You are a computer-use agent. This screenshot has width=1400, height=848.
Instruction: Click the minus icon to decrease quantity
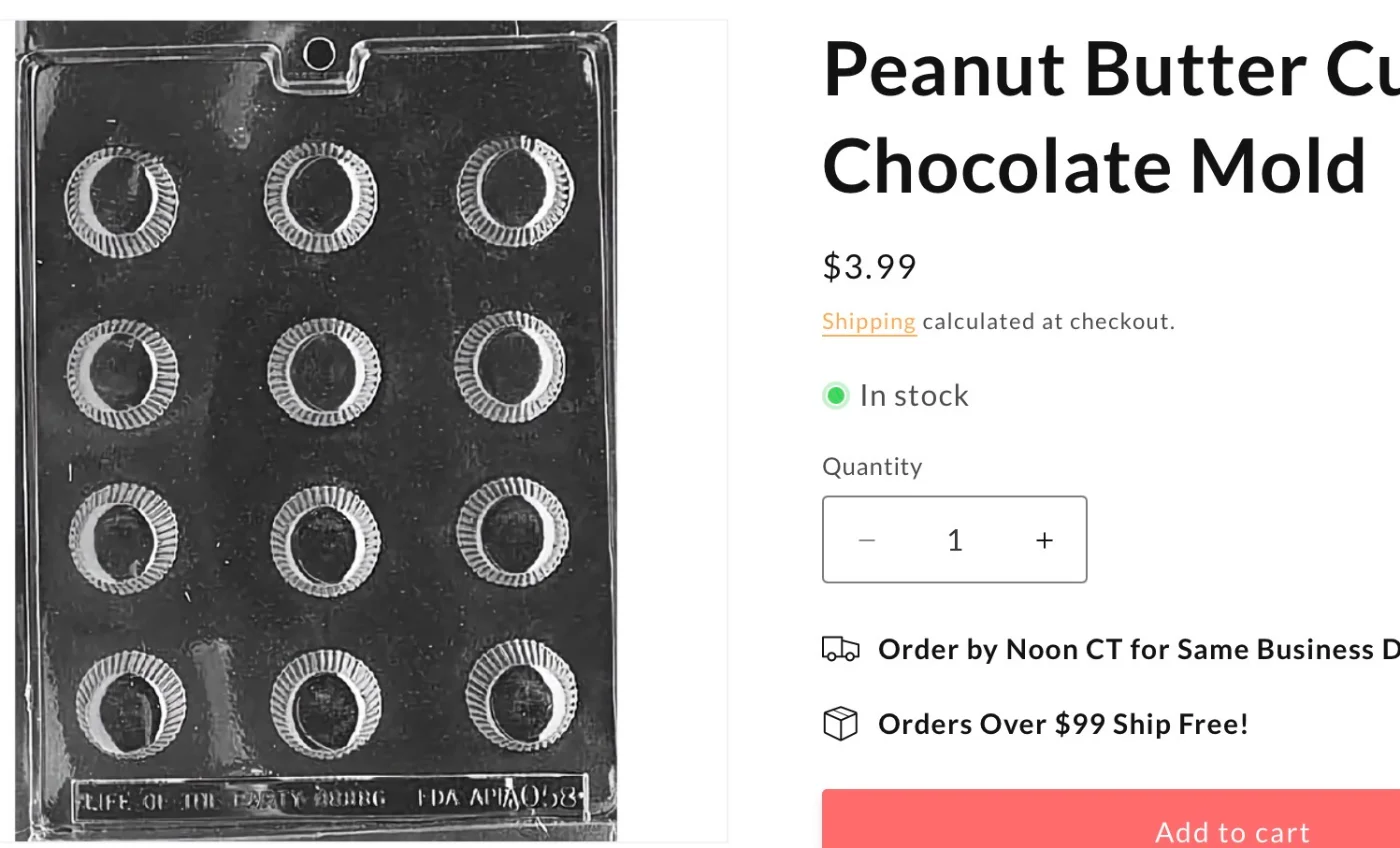(867, 540)
